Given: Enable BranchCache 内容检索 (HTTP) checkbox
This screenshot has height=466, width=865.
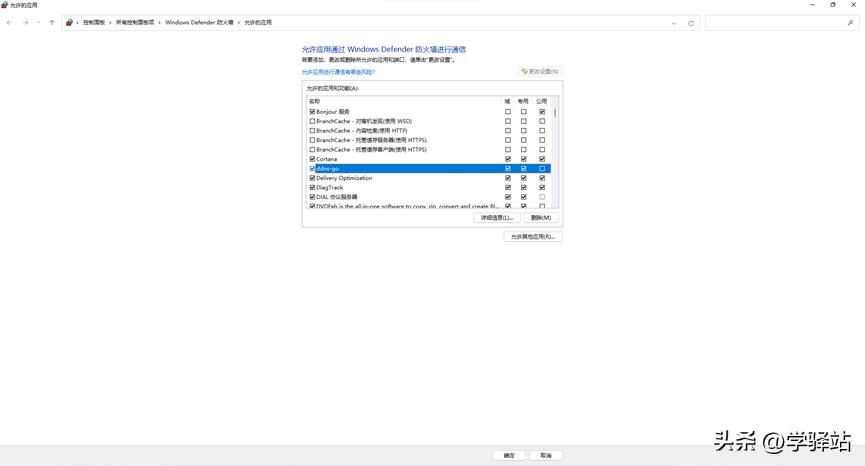Looking at the screenshot, I should pyautogui.click(x=312, y=131).
